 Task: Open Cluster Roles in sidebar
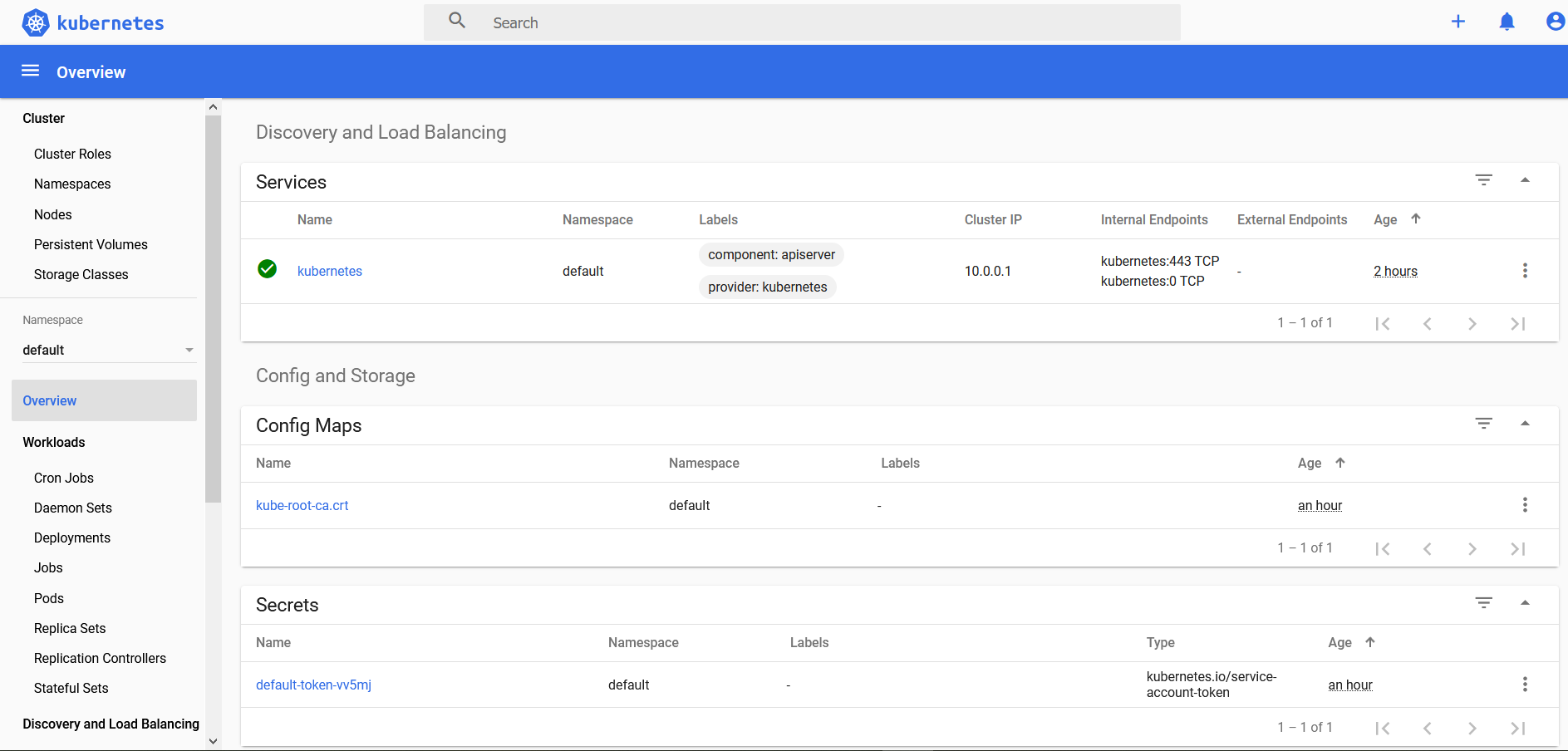tap(72, 154)
